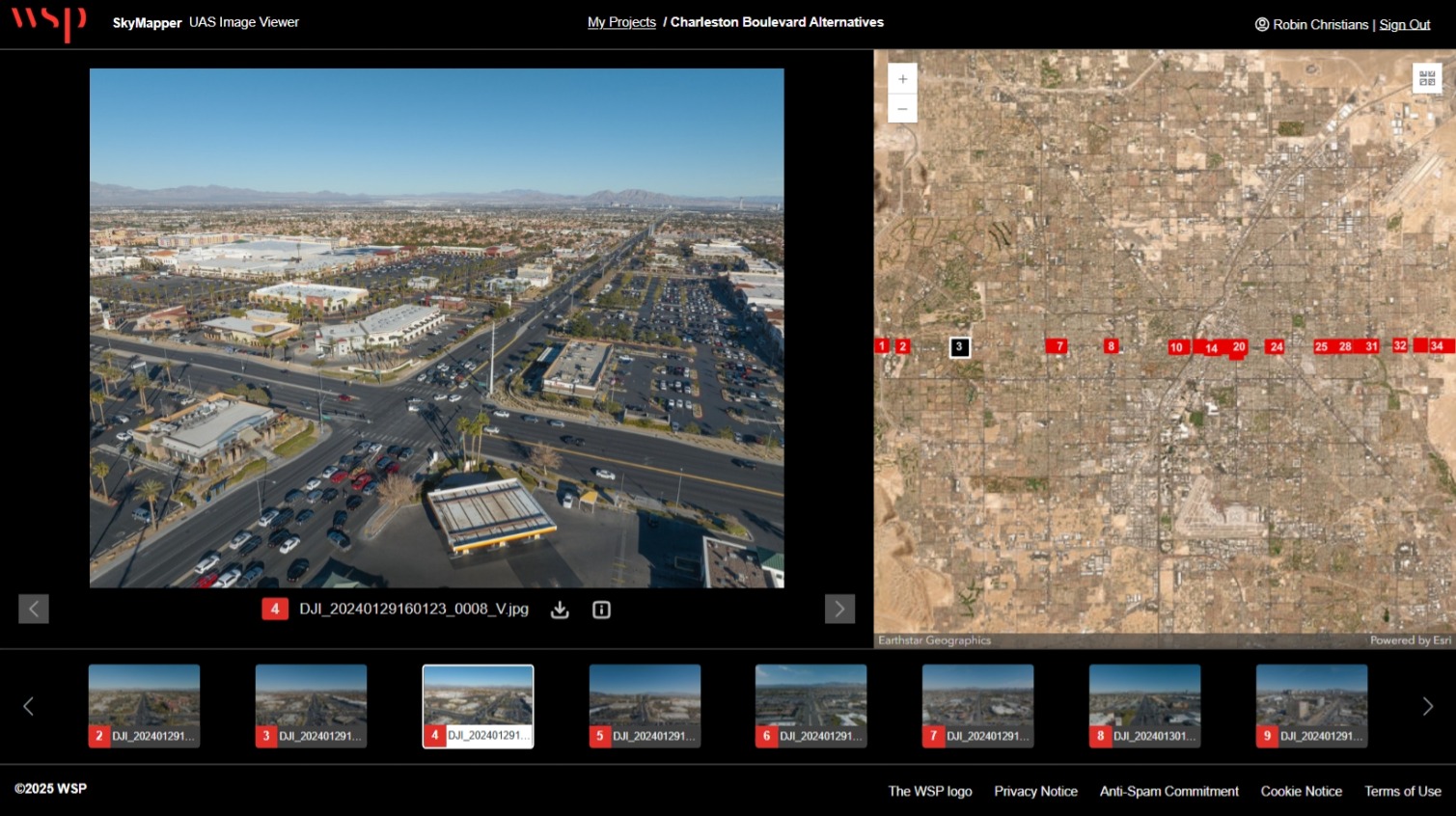This screenshot has height=816, width=1456.
Task: Open the Privacy Notice footer link
Action: pyautogui.click(x=1035, y=791)
